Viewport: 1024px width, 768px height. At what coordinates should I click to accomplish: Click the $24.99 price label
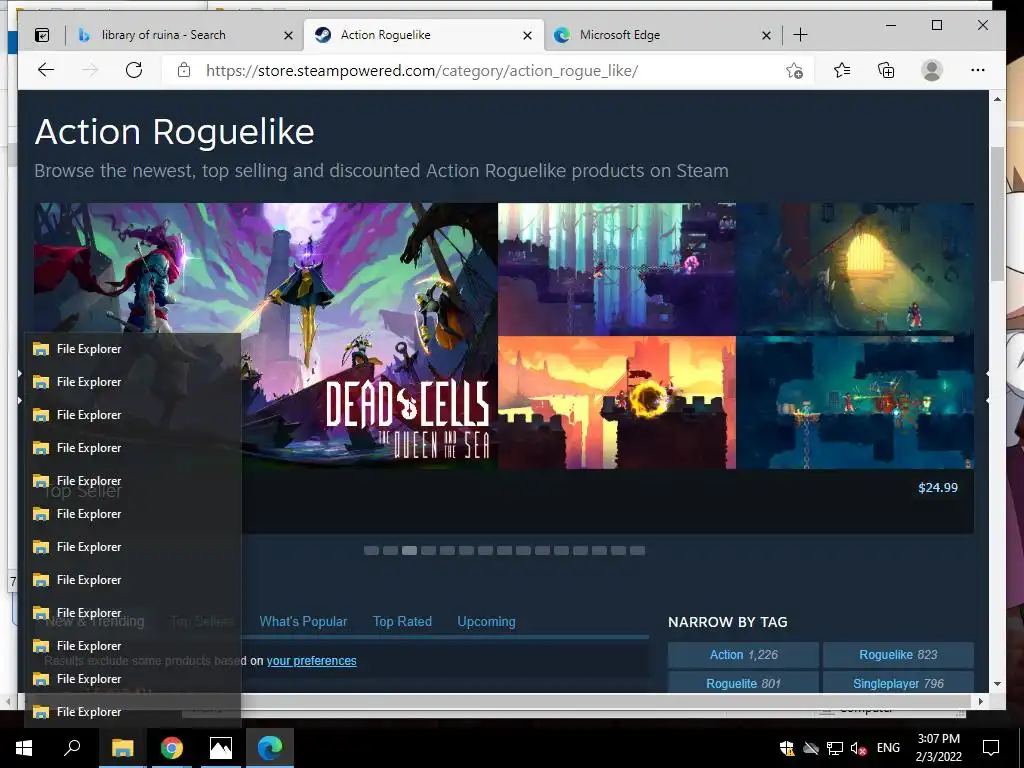(938, 488)
